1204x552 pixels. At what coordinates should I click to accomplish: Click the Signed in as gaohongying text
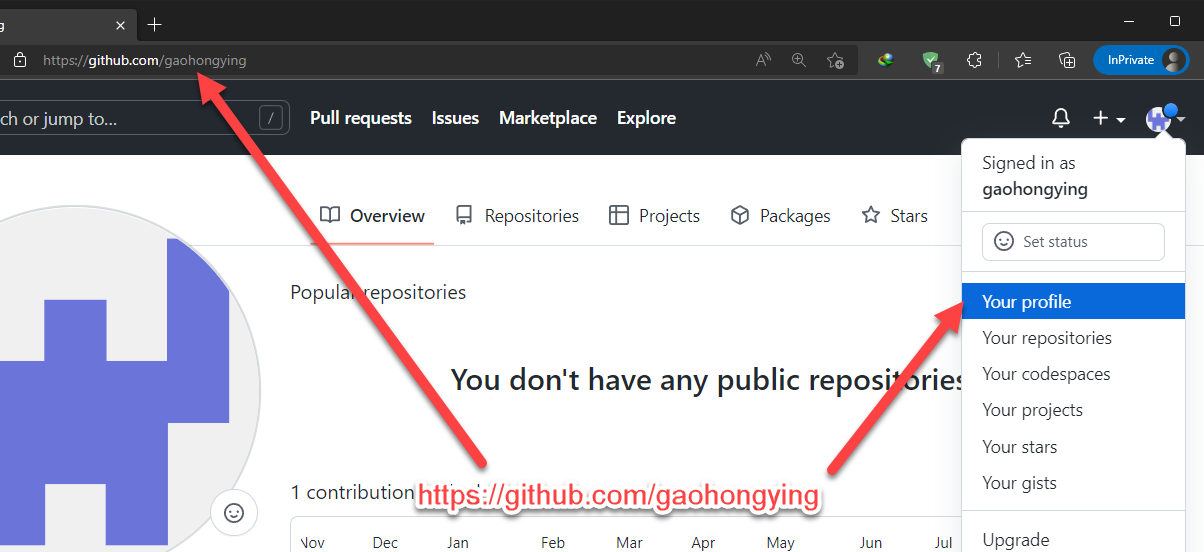[x=1035, y=176]
